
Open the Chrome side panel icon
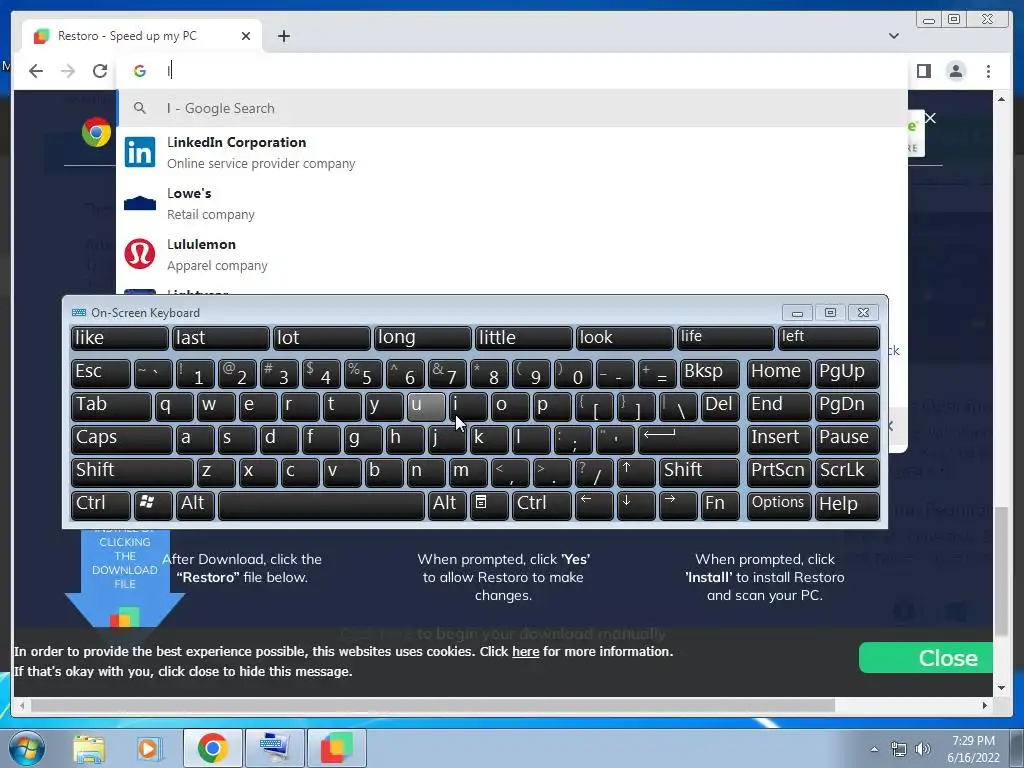click(923, 71)
